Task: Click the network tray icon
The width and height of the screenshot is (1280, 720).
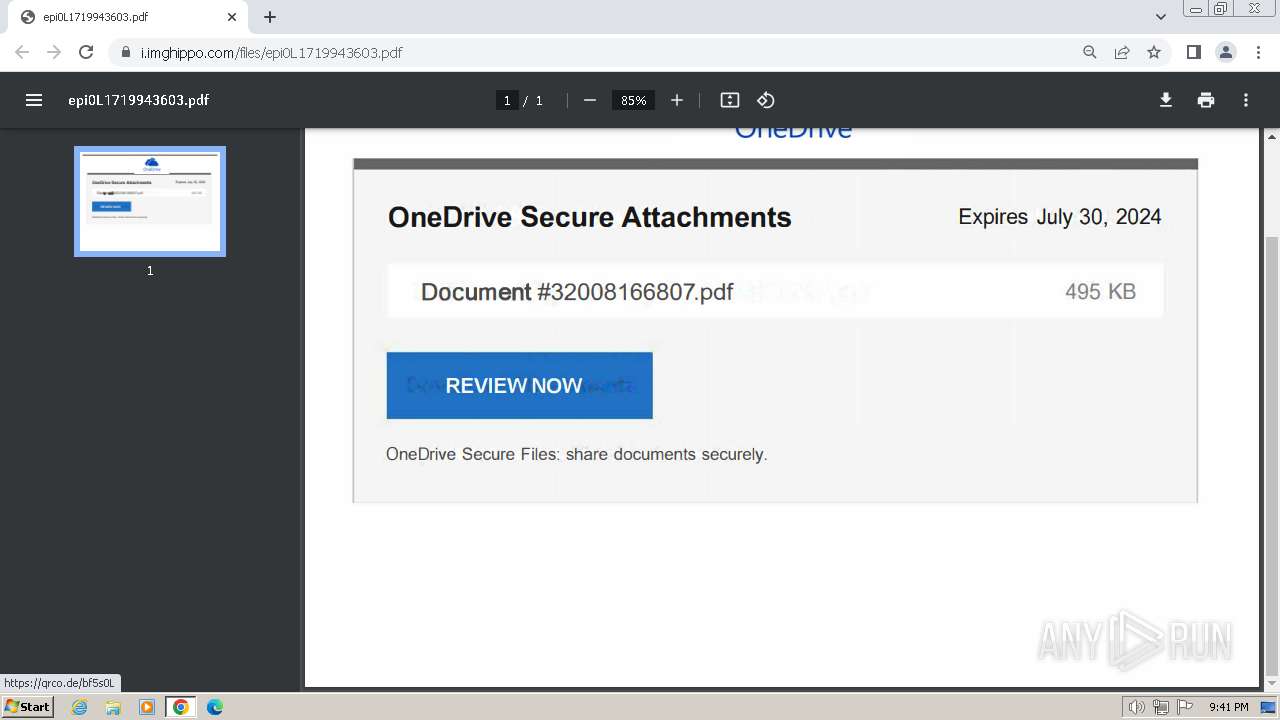Action: [1160, 707]
